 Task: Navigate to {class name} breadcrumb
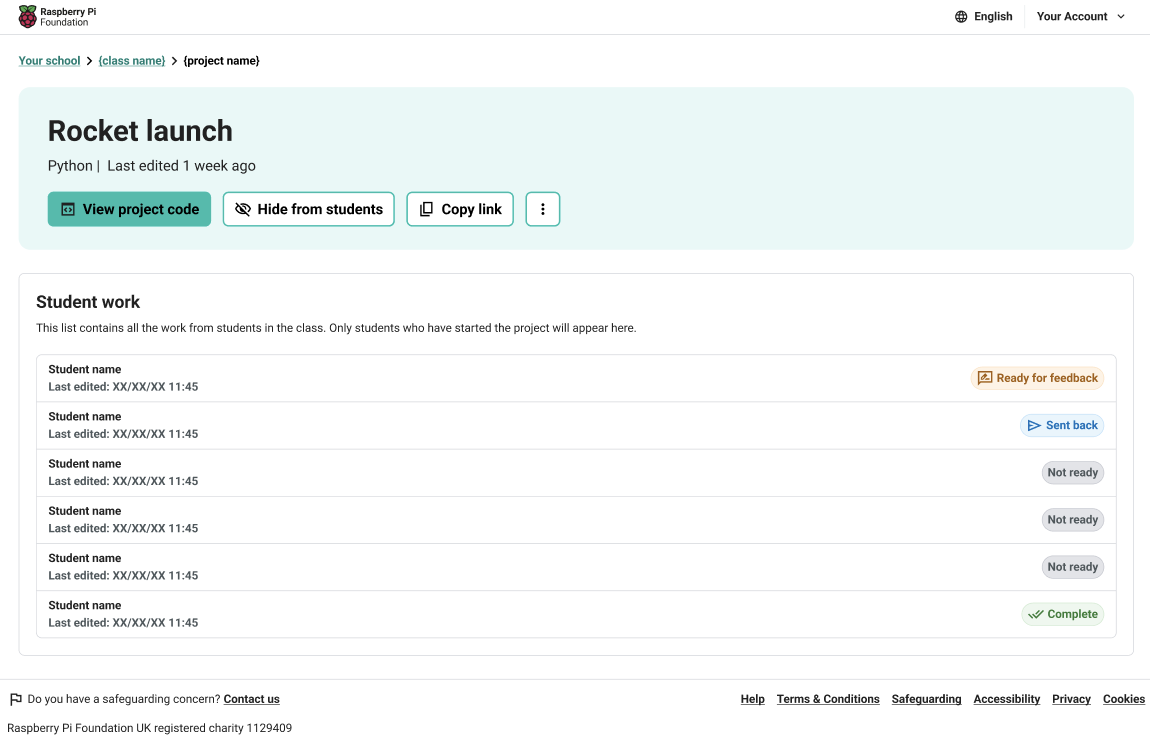[x=132, y=61]
